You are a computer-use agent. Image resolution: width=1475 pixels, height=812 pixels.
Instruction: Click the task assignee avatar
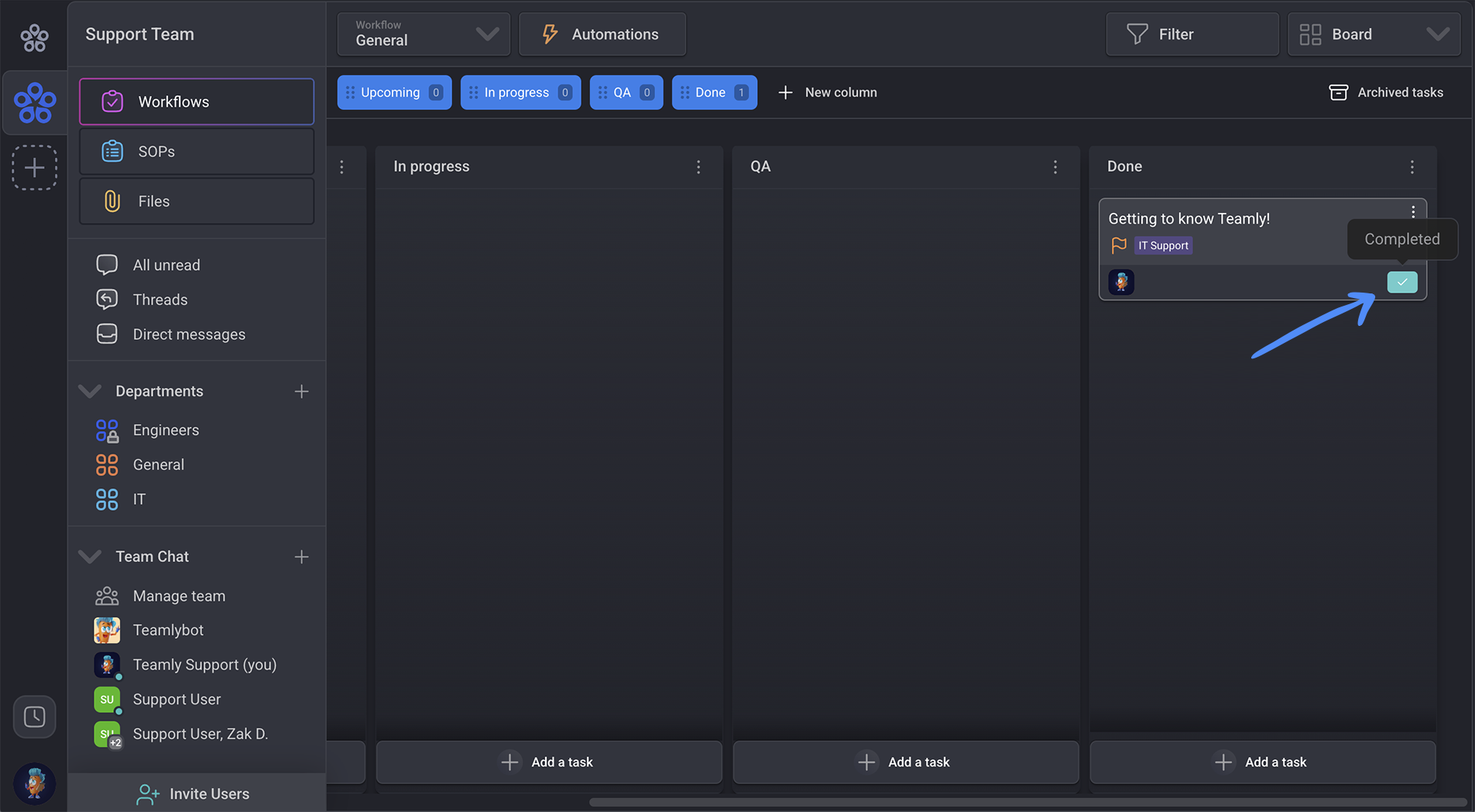[x=1121, y=282]
